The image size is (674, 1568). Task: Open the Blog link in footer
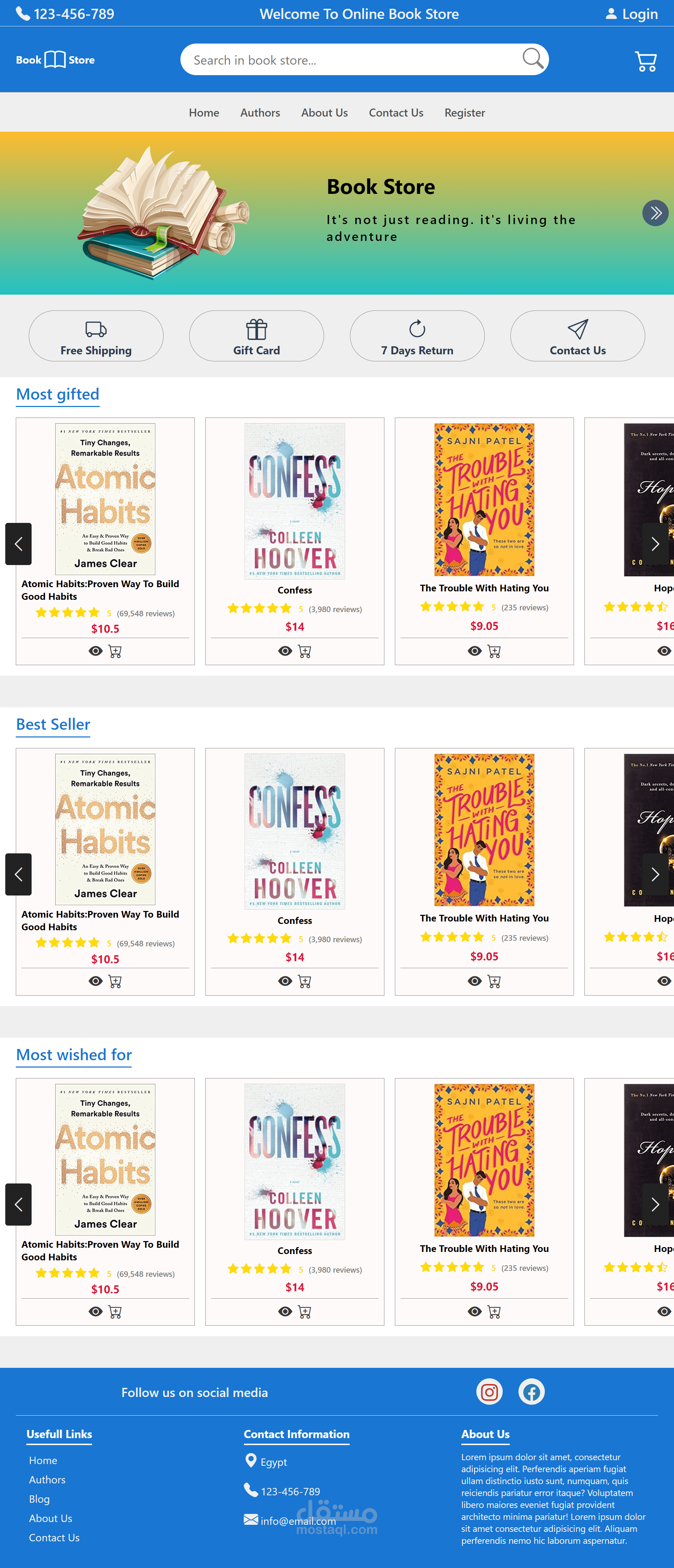40,1498
